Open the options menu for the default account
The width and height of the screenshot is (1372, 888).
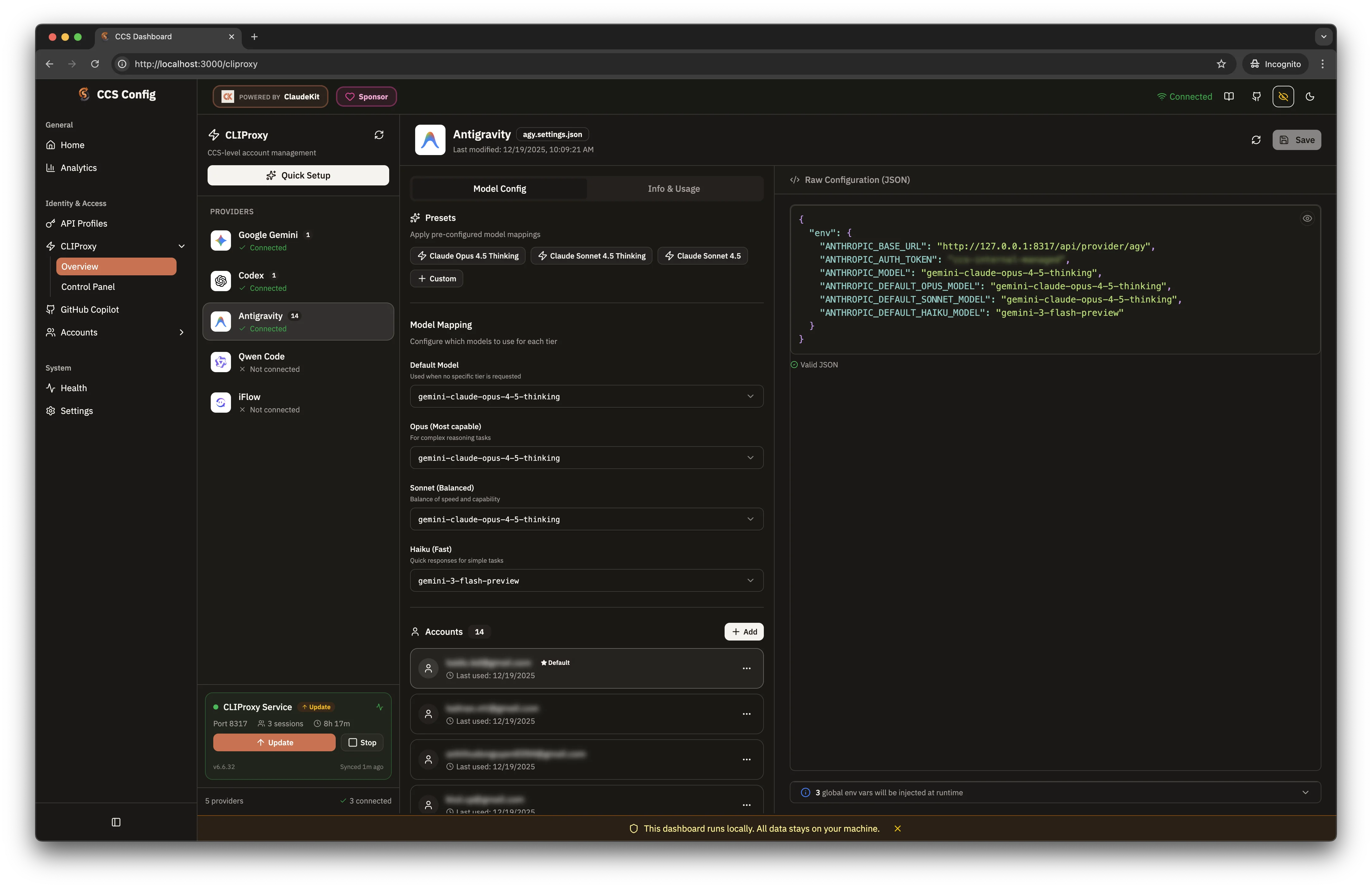(746, 668)
